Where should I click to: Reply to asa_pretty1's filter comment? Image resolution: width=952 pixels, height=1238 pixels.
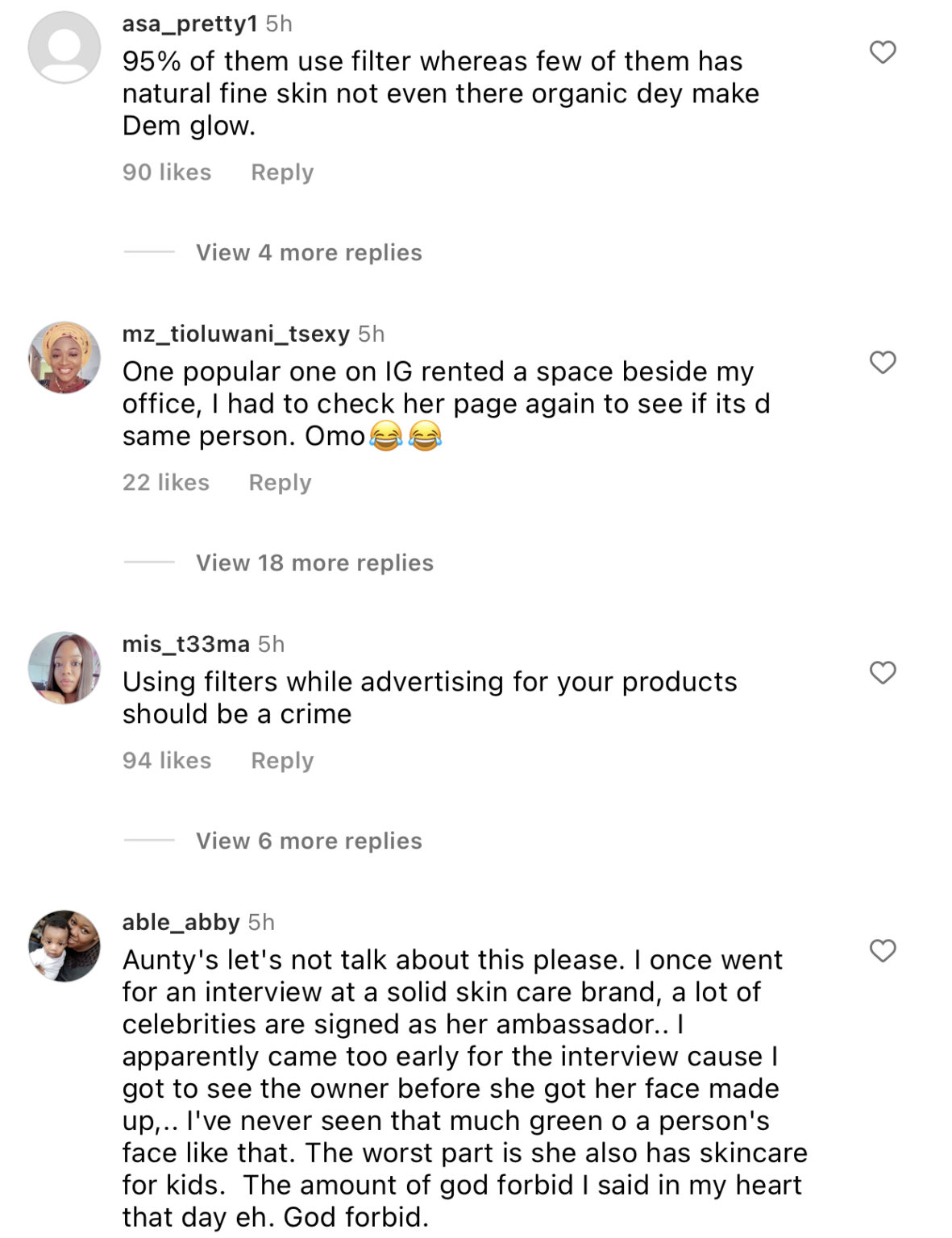282,172
